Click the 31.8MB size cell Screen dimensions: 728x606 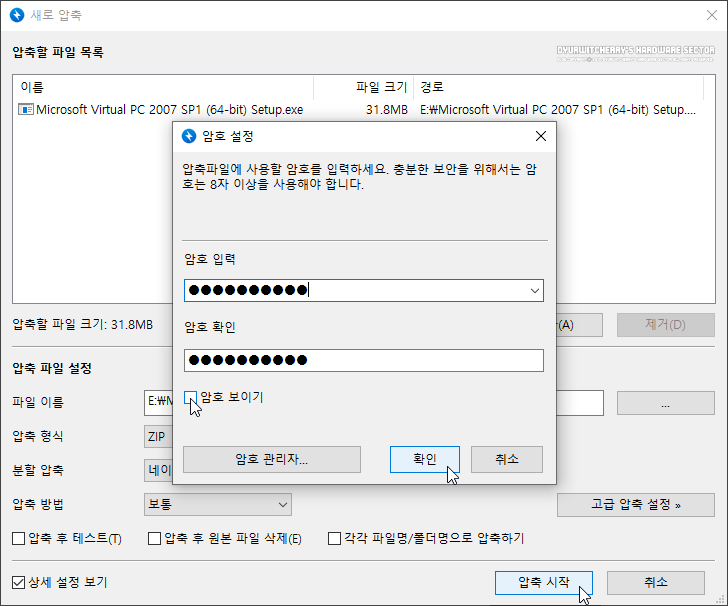point(386,110)
